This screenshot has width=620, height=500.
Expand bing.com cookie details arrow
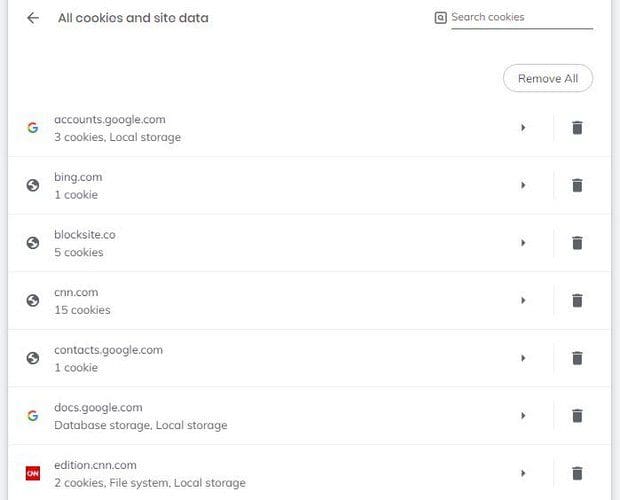click(x=523, y=185)
